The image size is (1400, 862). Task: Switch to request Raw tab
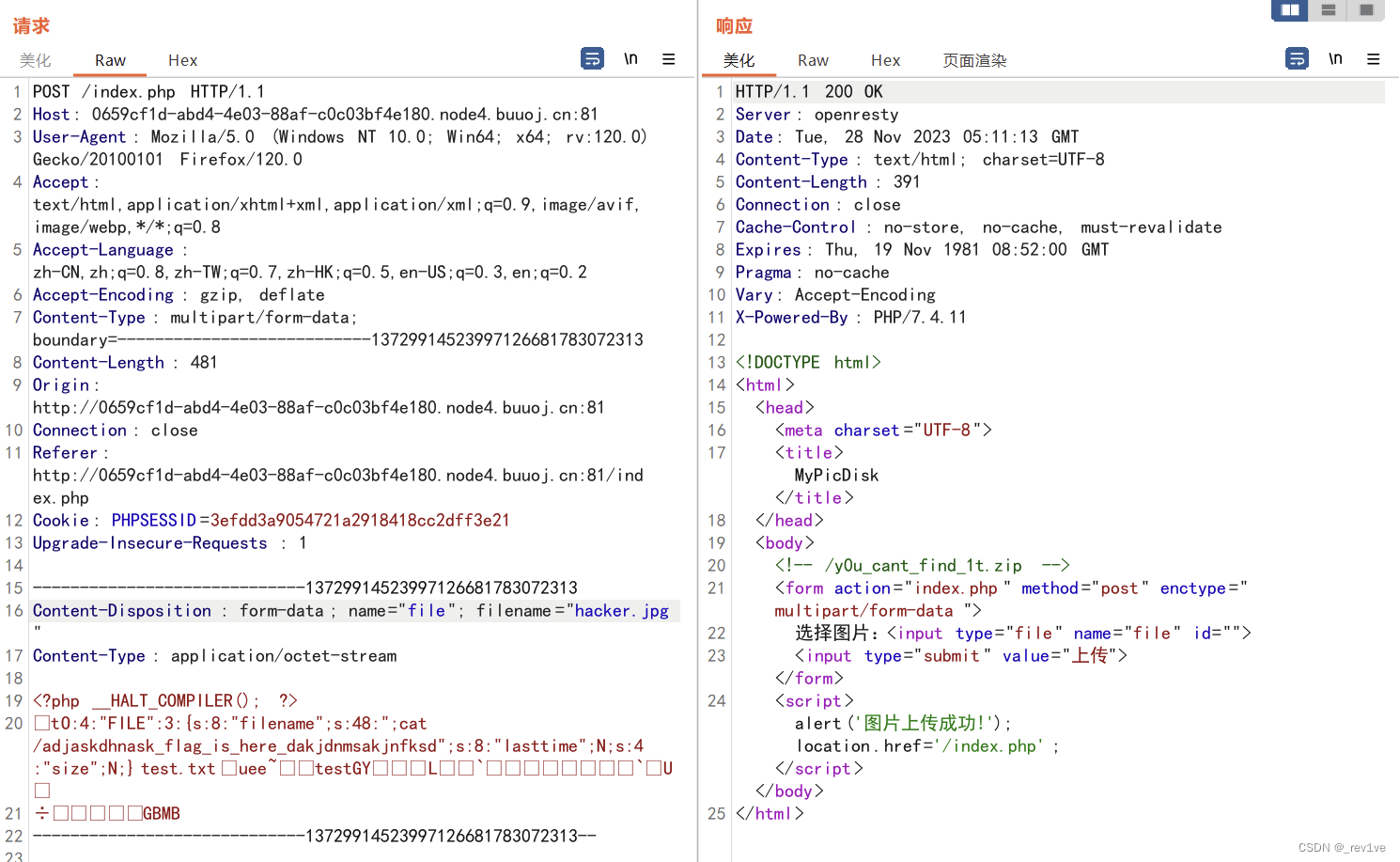tap(110, 60)
